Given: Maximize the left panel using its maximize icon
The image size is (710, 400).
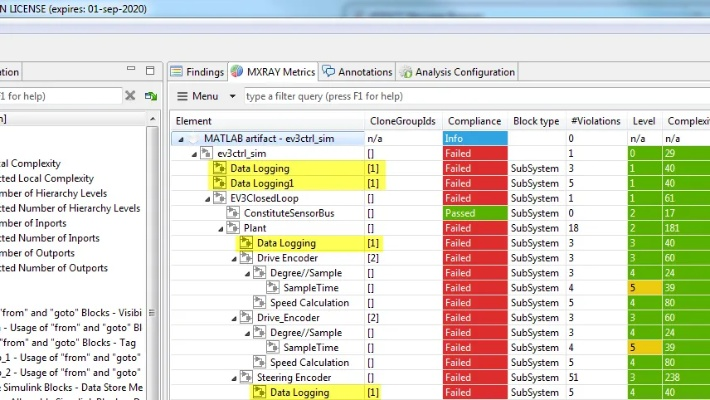Looking at the screenshot, I should [x=149, y=72].
